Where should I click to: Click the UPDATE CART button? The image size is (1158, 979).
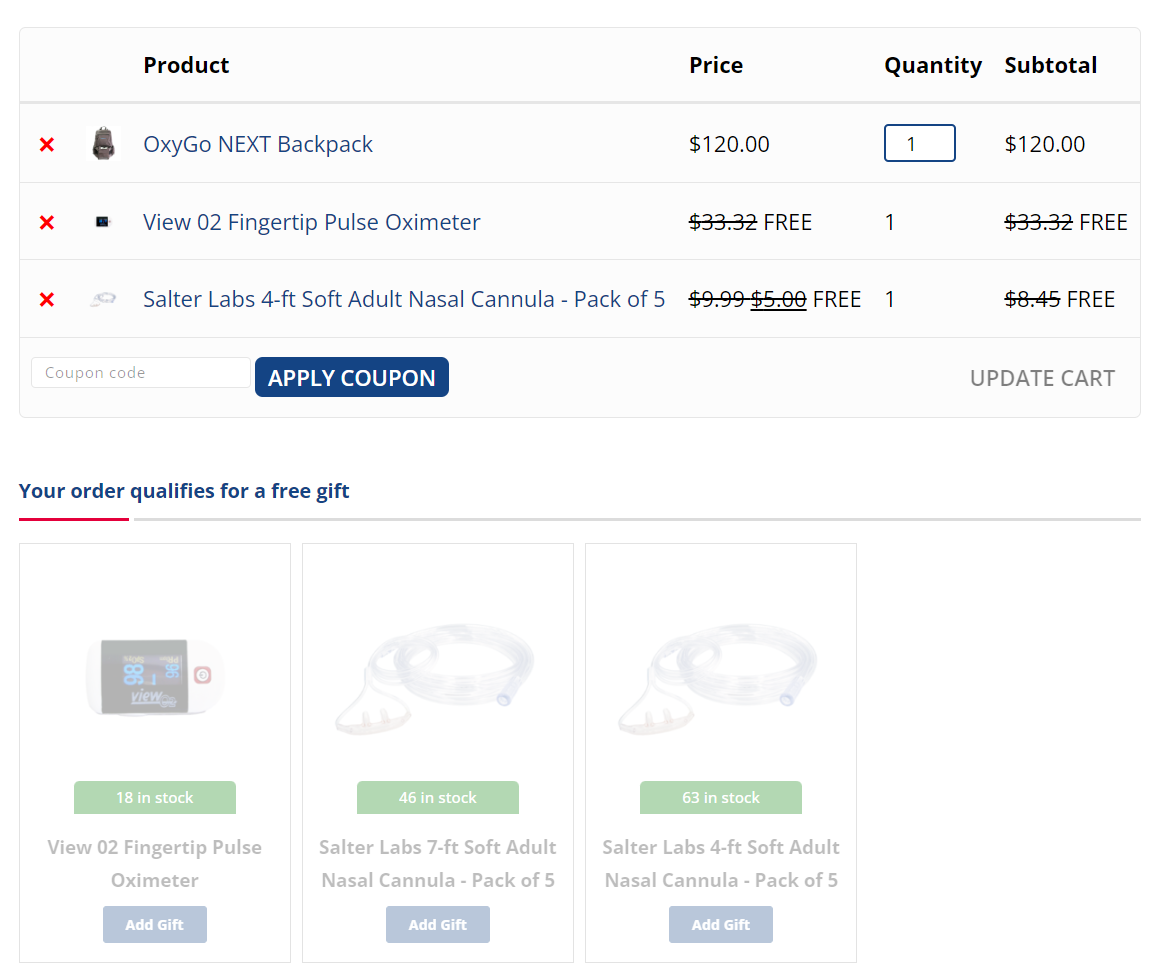[x=1042, y=378]
